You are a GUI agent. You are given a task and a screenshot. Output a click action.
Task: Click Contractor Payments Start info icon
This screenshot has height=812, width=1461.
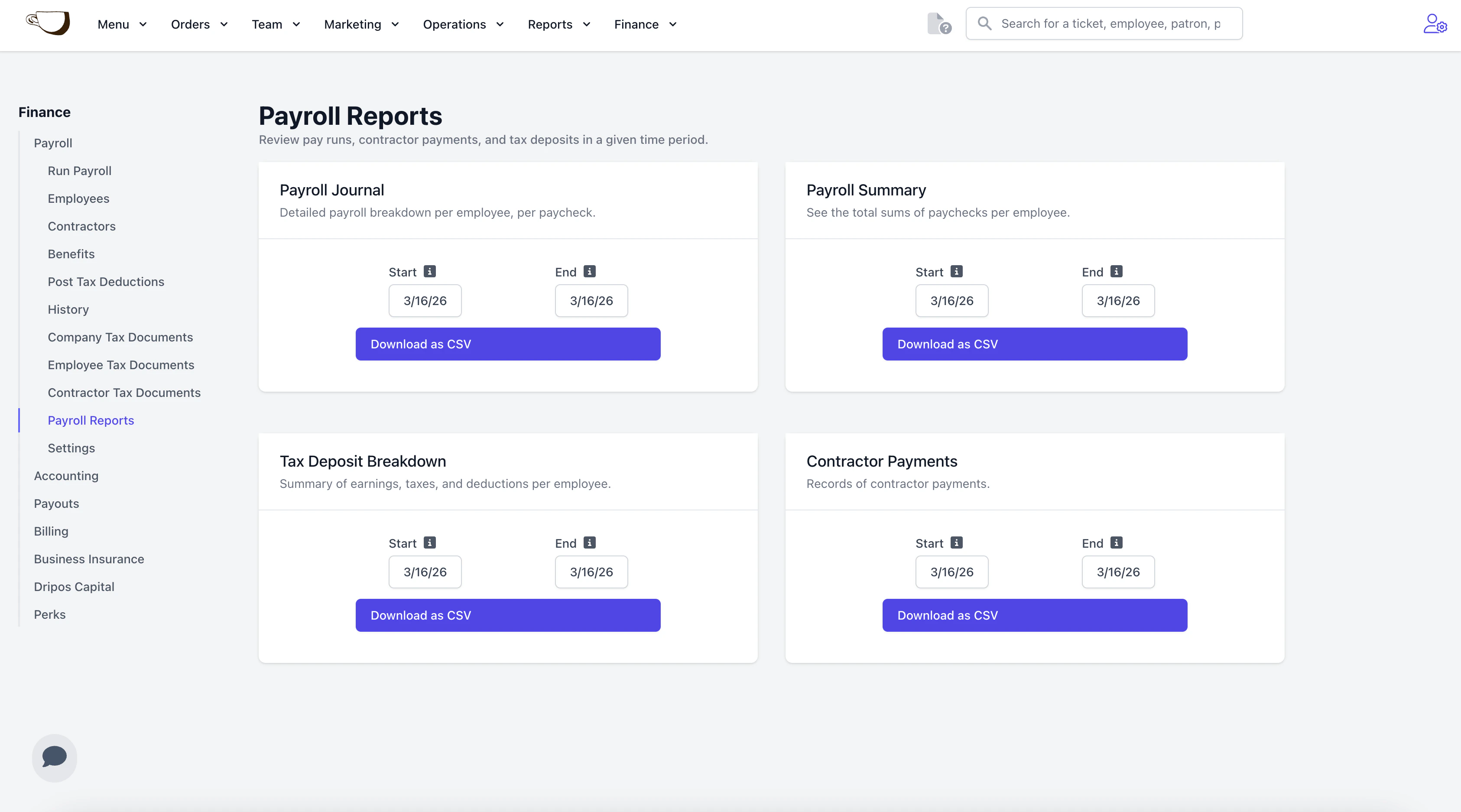pyautogui.click(x=956, y=542)
